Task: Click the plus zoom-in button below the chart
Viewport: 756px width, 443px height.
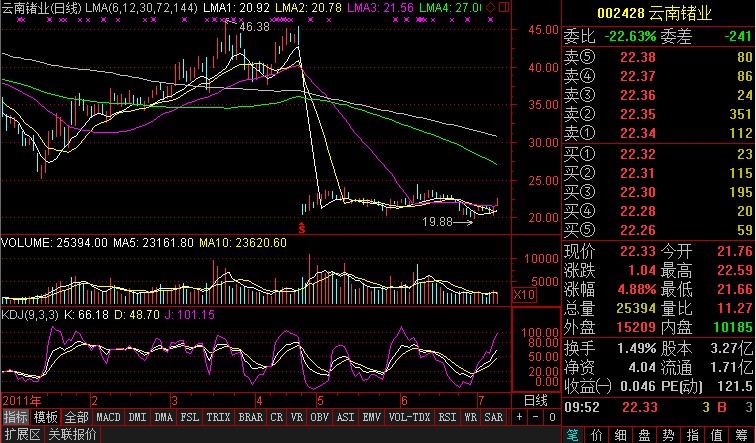Action: pyautogui.click(x=519, y=417)
